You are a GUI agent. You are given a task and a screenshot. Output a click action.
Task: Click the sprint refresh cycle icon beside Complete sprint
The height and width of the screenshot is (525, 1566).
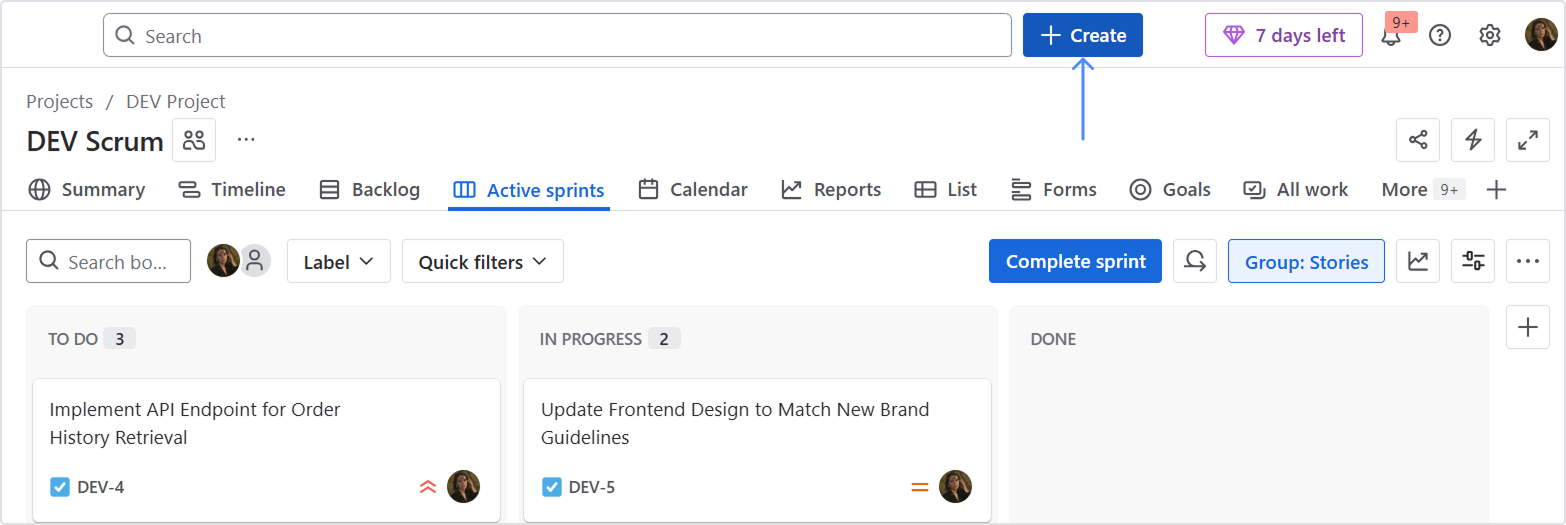tap(1195, 261)
